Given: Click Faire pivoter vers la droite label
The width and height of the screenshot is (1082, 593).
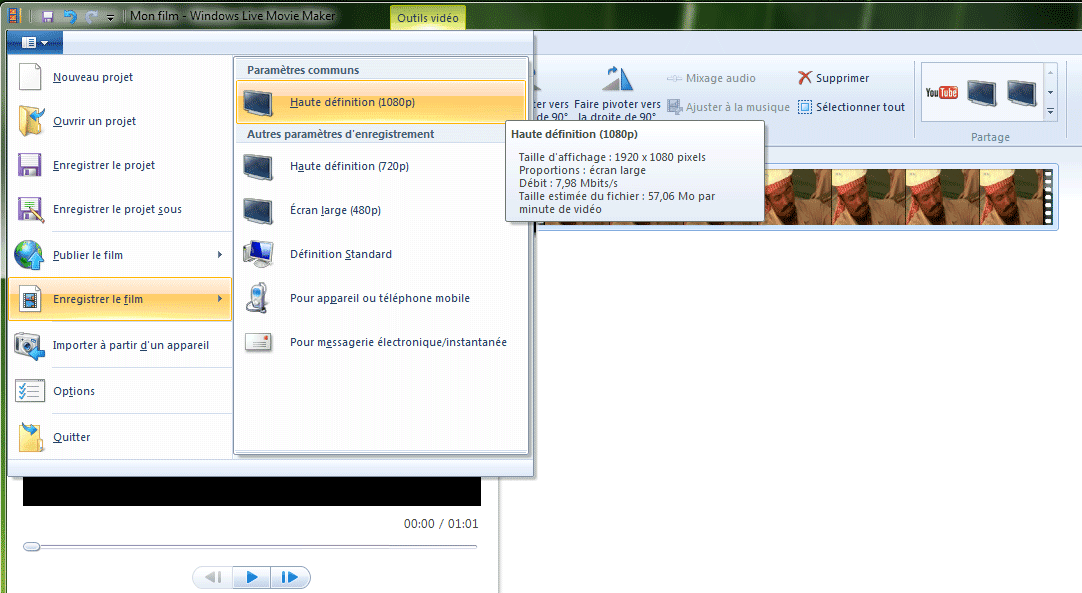Looking at the screenshot, I should pyautogui.click(x=617, y=110).
